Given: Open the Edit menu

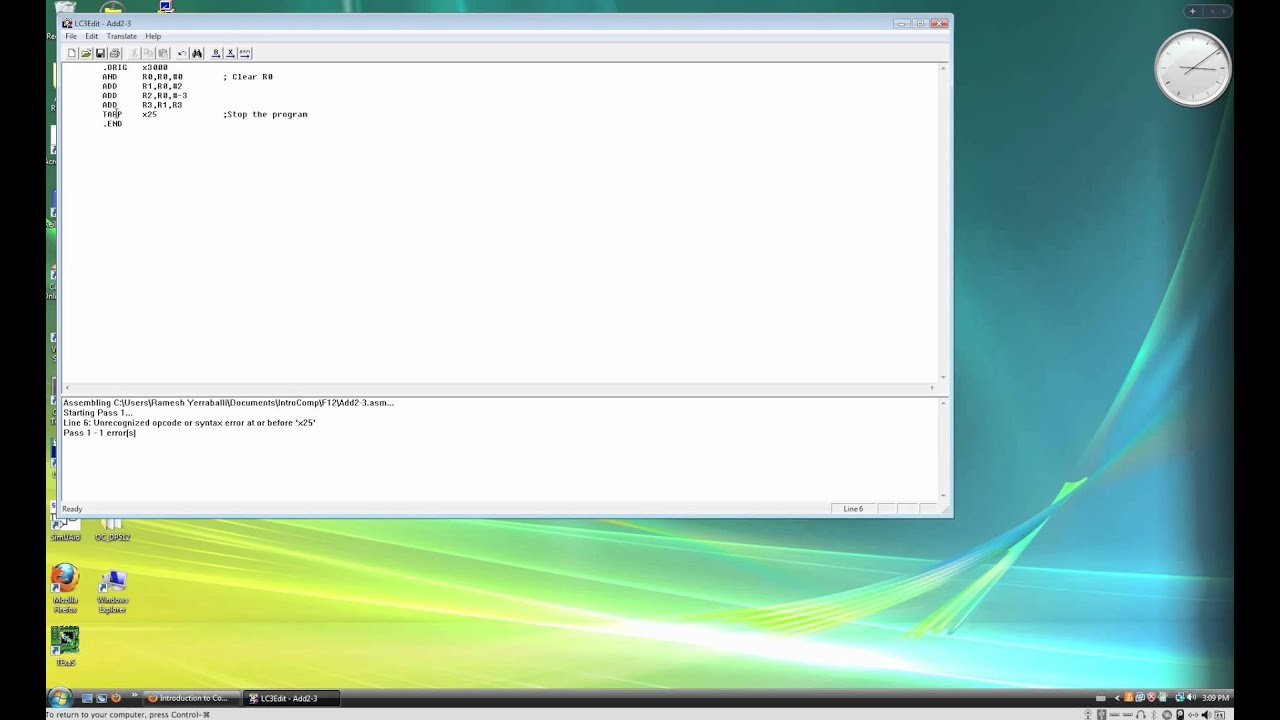Looking at the screenshot, I should click(x=91, y=36).
